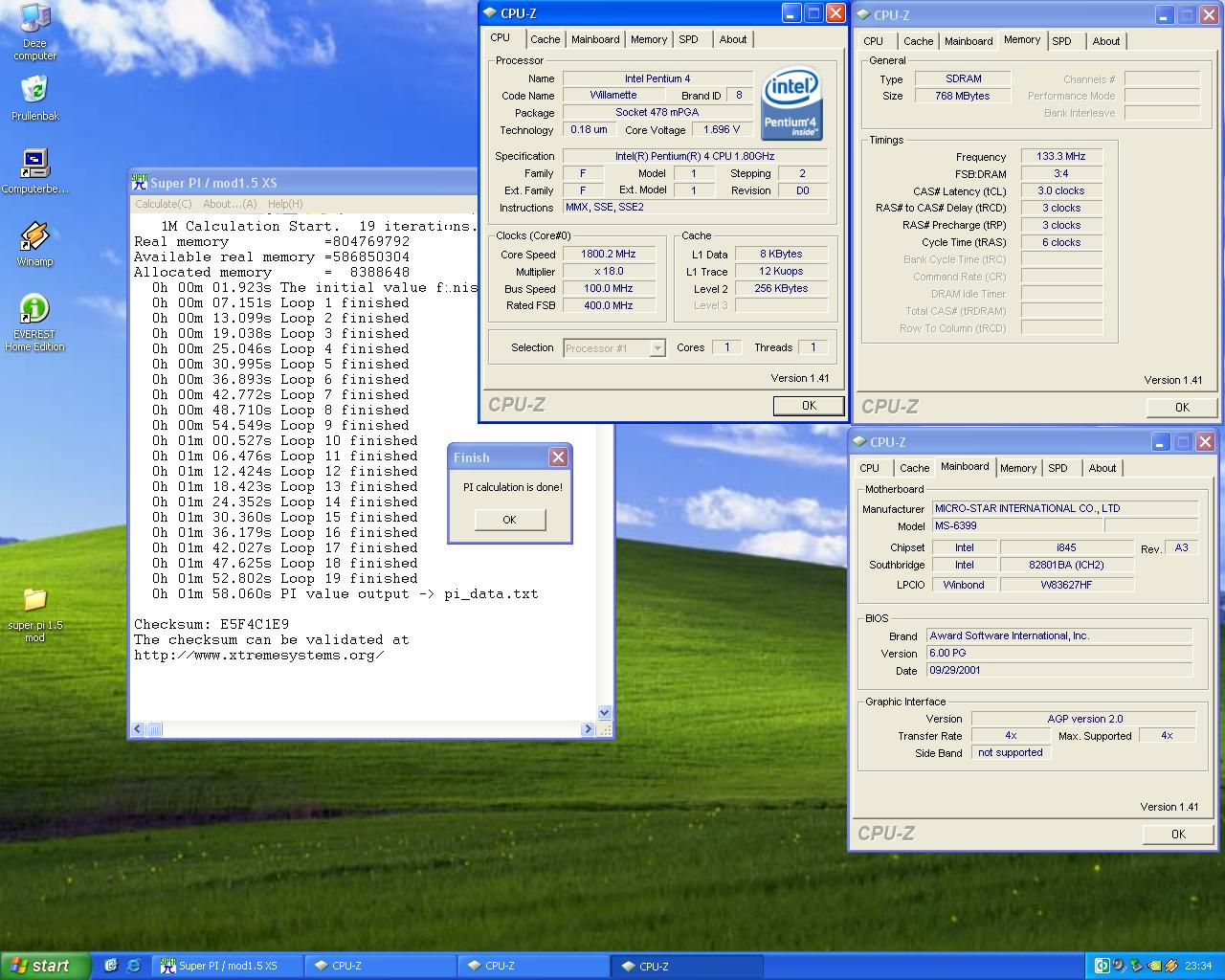Select Memory tab in the Motherboard CPU-Z window
Viewport: 1225px width, 980px height.
coord(1018,468)
